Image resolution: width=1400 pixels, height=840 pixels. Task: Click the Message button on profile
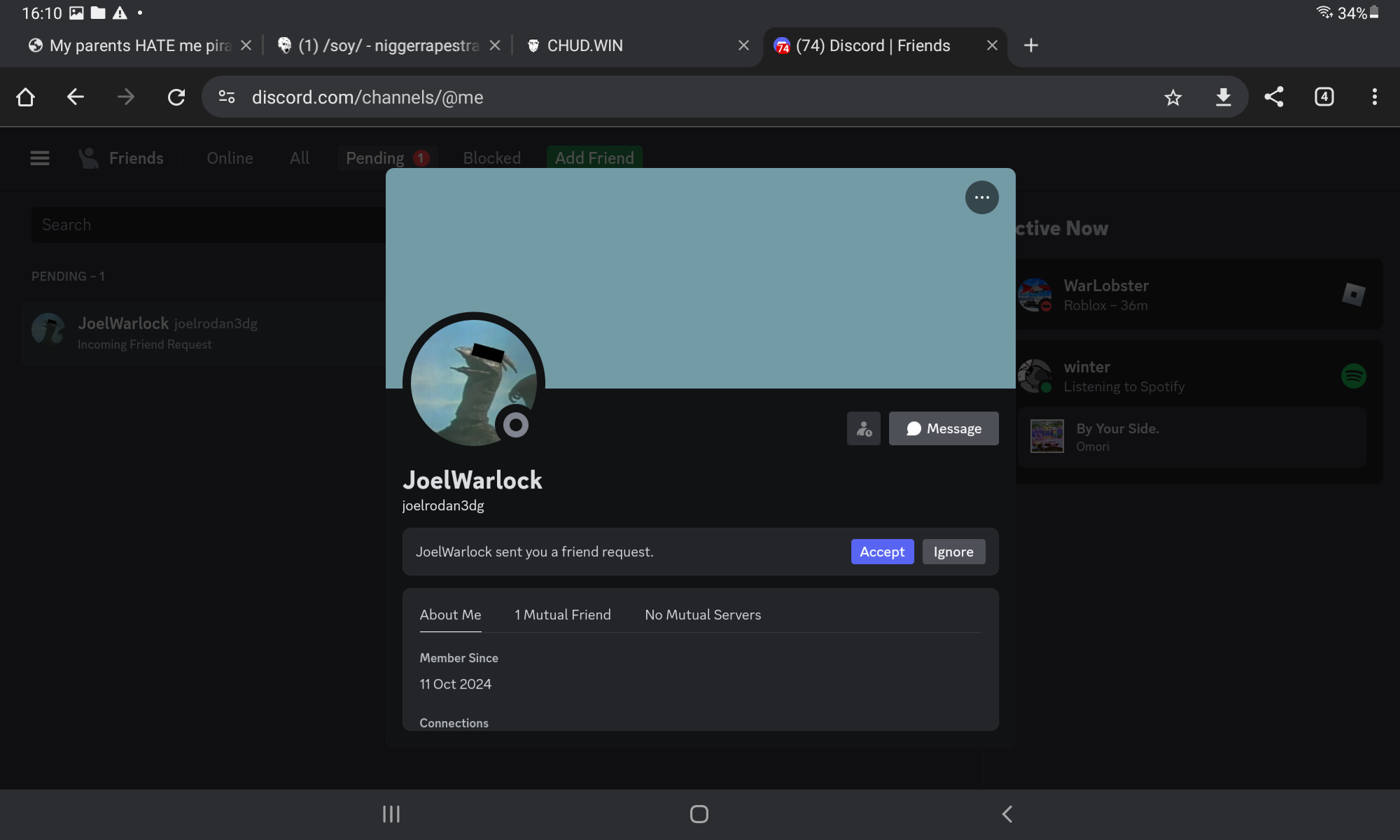944,428
